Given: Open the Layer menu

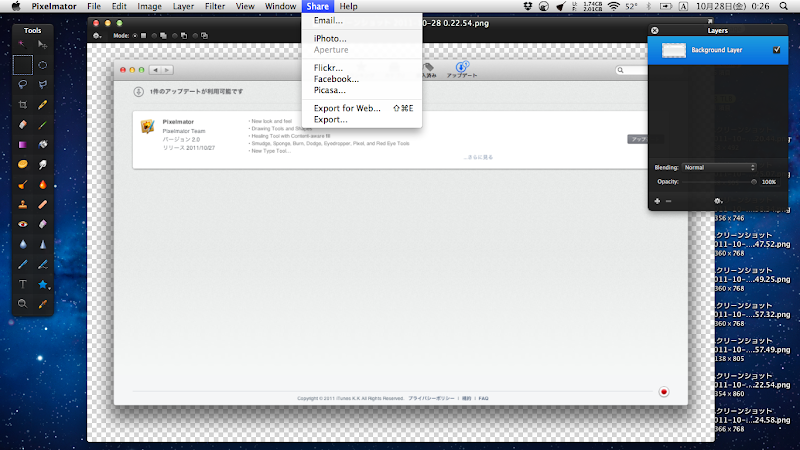Looking at the screenshot, I should [x=183, y=6].
